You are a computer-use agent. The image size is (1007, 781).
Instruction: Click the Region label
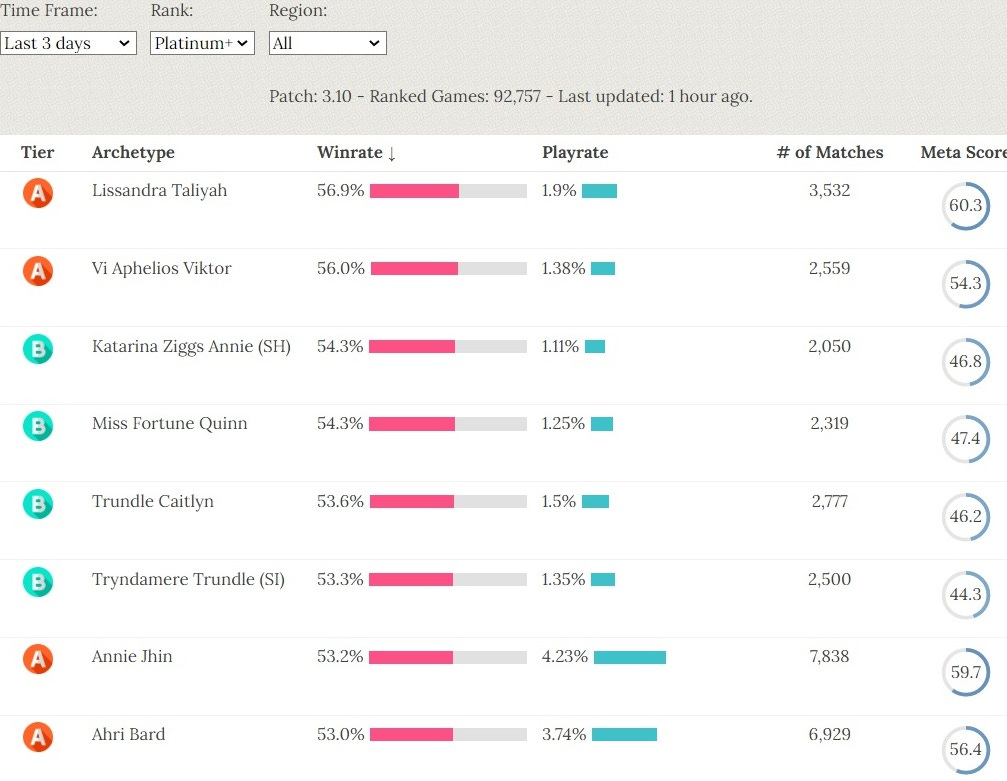point(298,11)
